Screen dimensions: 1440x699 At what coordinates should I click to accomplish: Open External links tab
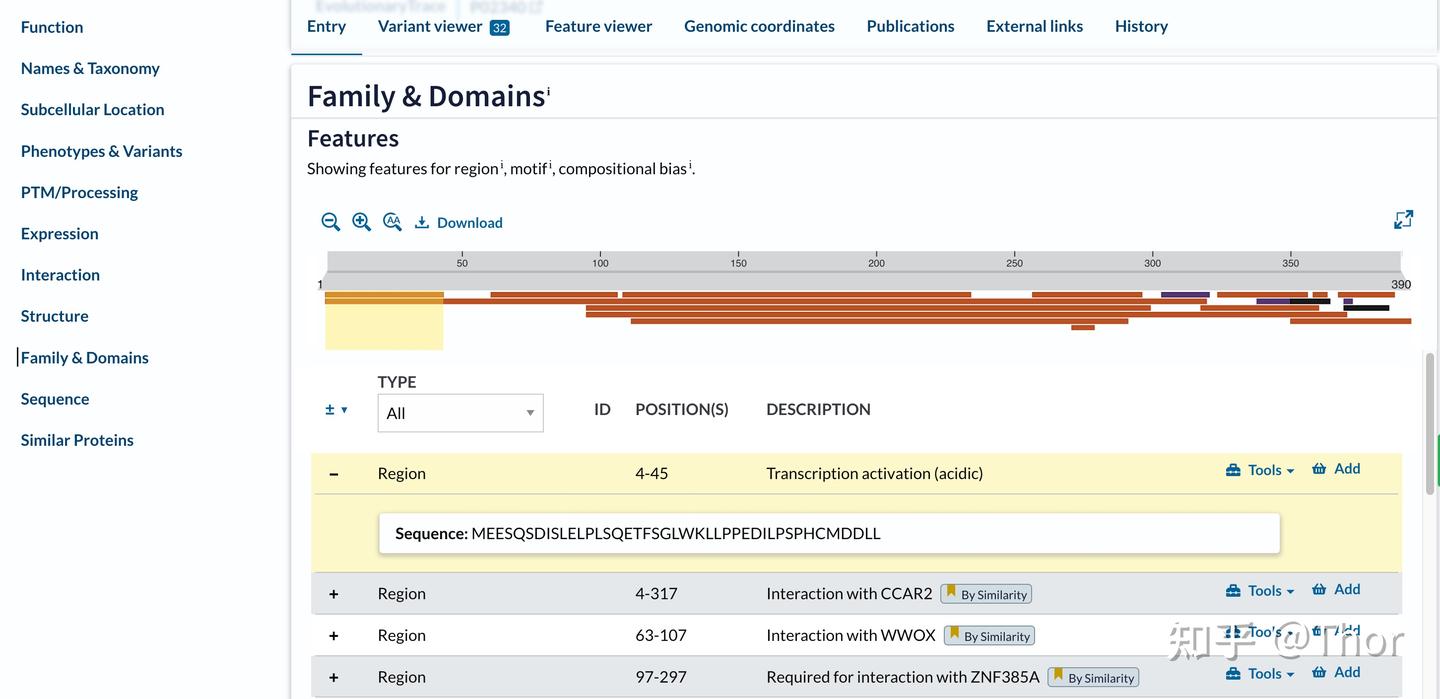coord(1034,26)
